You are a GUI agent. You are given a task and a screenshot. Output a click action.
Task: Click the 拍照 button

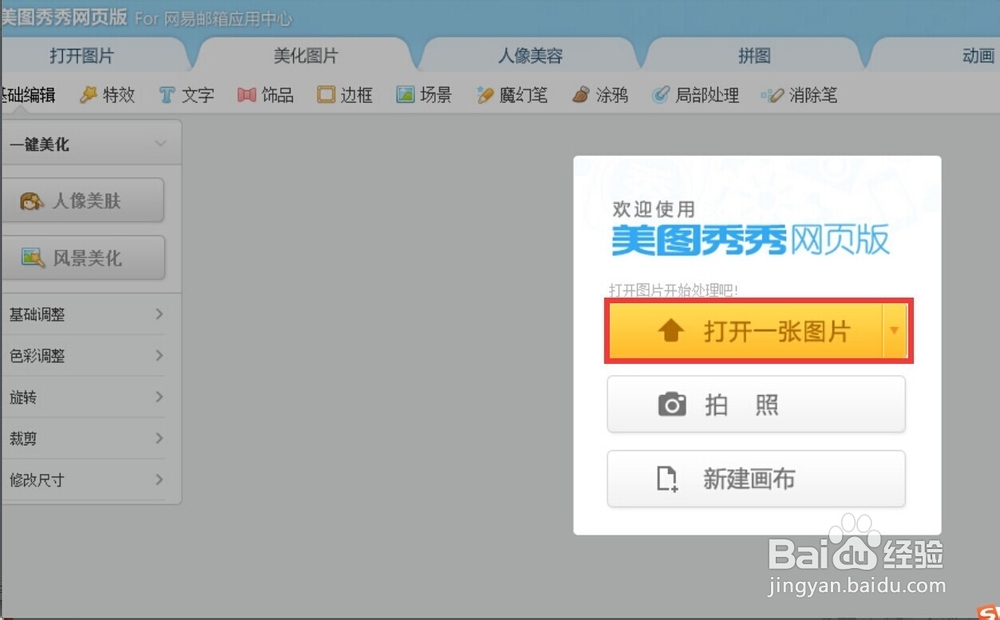click(x=756, y=404)
